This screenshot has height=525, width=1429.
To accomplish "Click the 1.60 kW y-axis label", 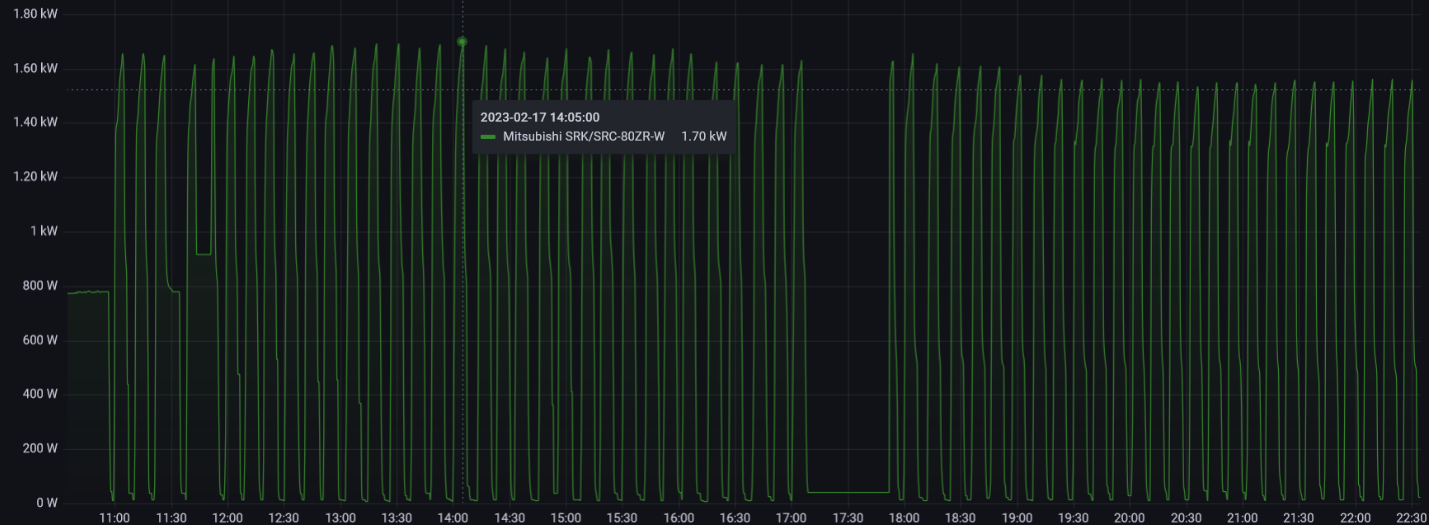I will click(35, 69).
